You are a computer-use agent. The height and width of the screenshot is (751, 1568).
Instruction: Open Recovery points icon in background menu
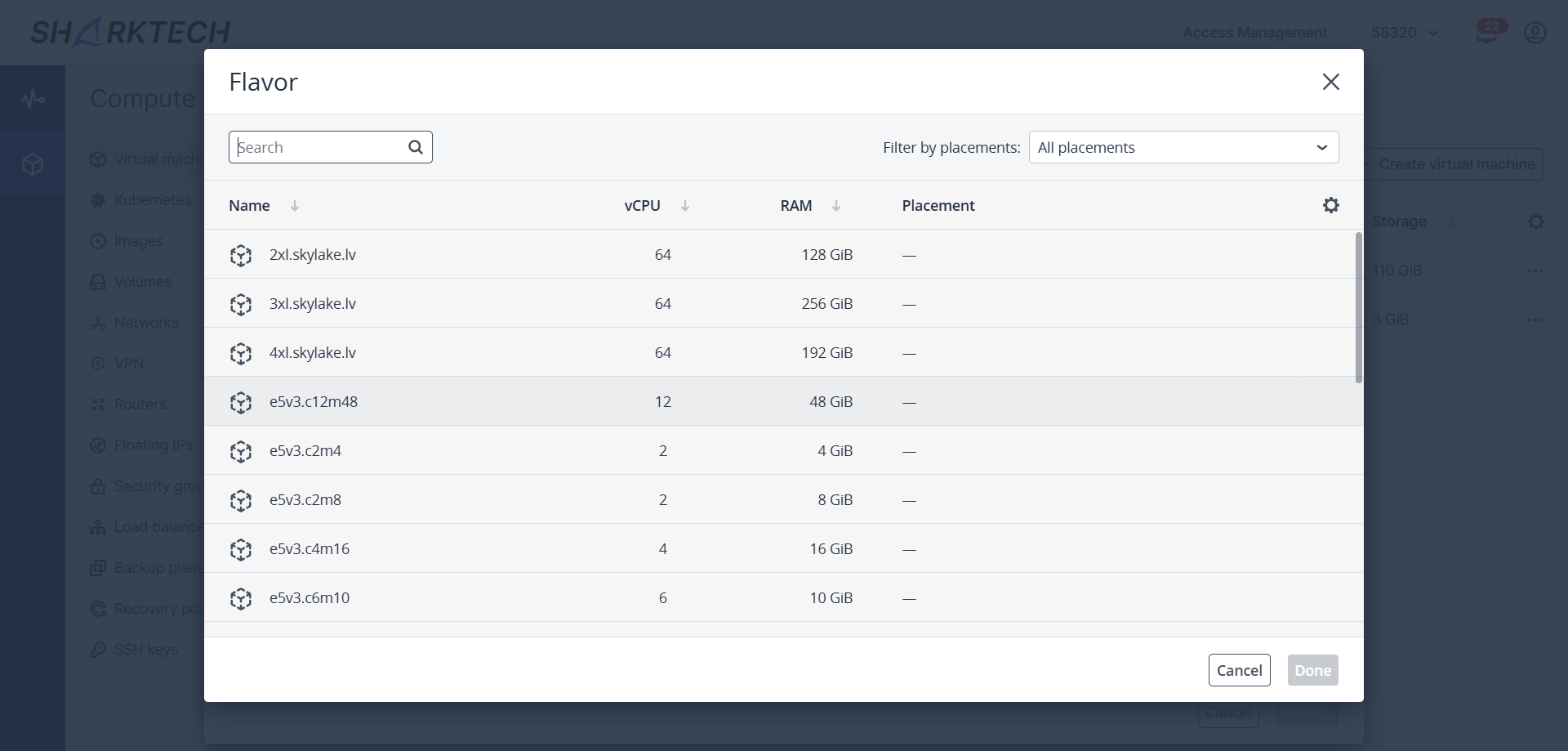pyautogui.click(x=98, y=609)
